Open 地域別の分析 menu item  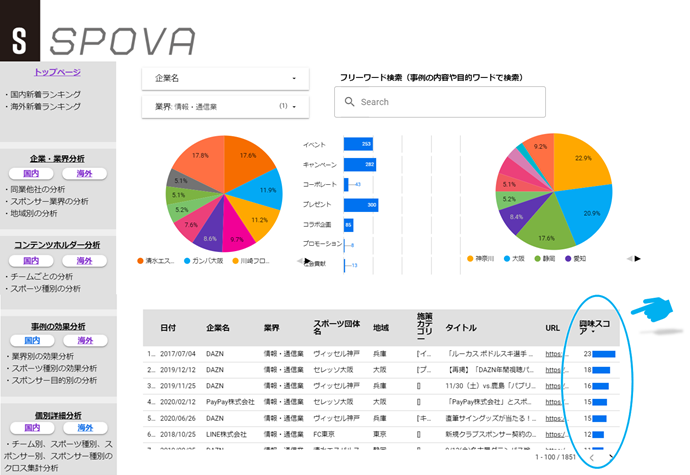tap(33, 213)
